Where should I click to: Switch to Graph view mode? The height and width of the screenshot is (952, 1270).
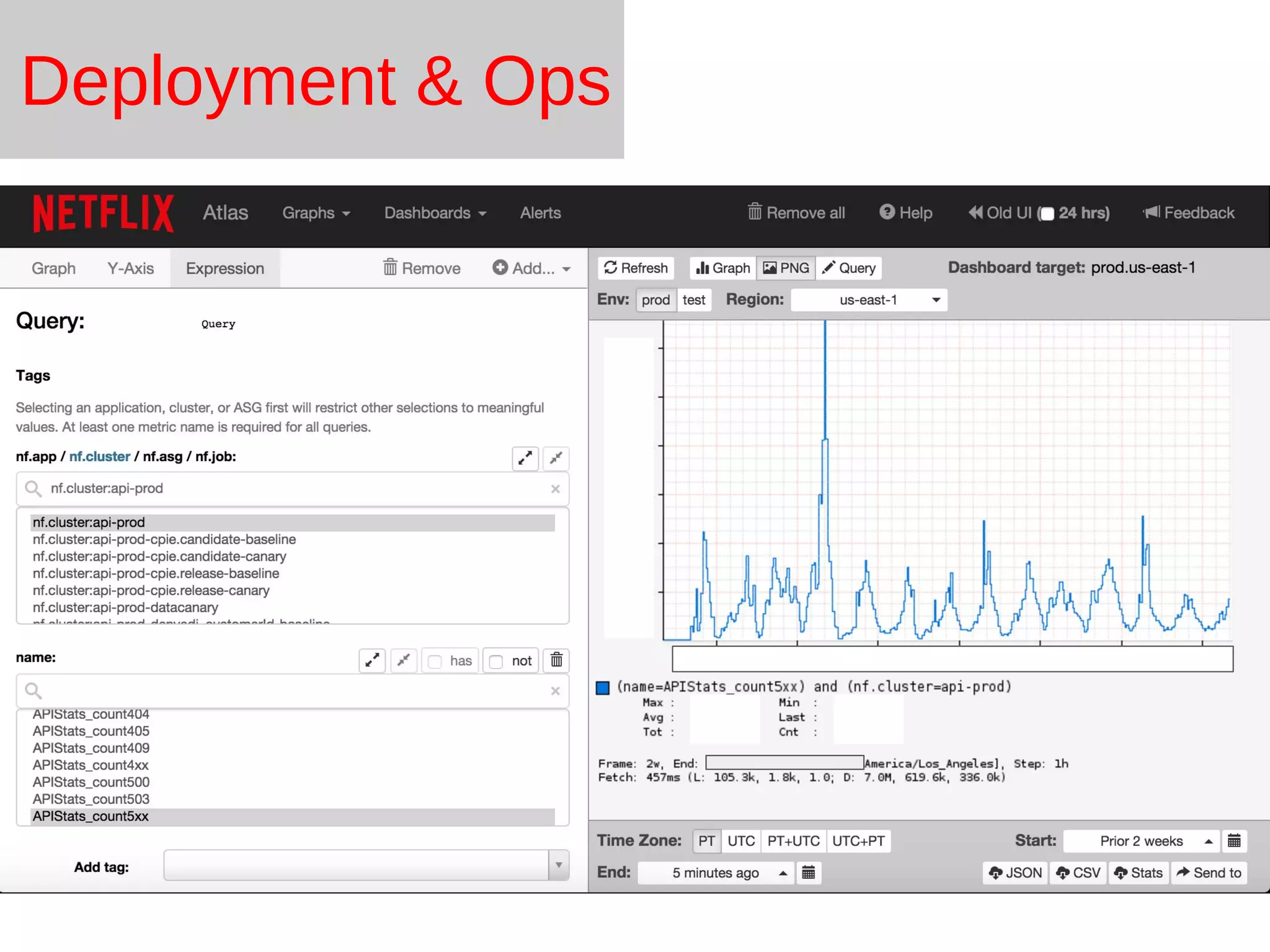pos(723,268)
